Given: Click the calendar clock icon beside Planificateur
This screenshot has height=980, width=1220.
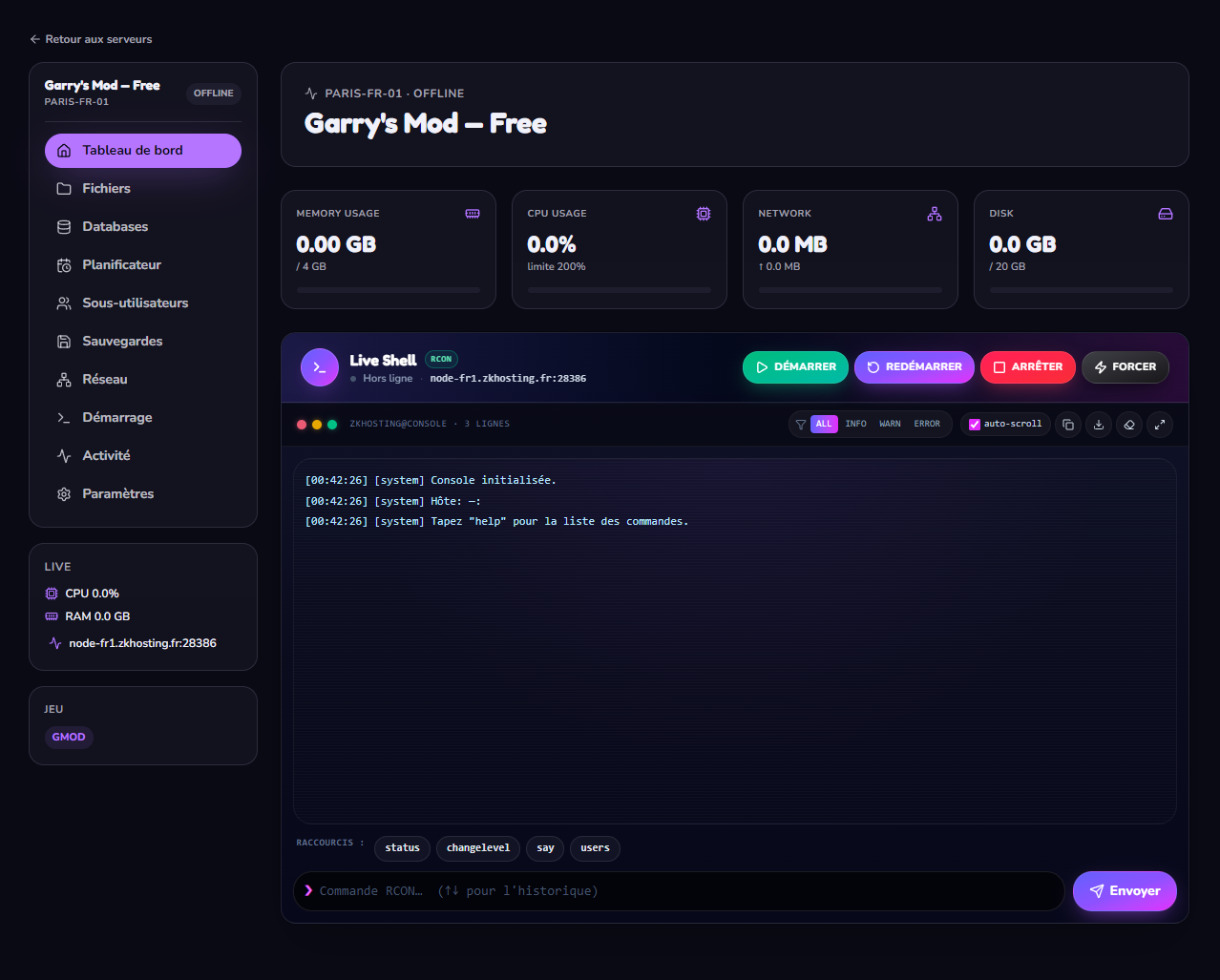Looking at the screenshot, I should pos(64,265).
